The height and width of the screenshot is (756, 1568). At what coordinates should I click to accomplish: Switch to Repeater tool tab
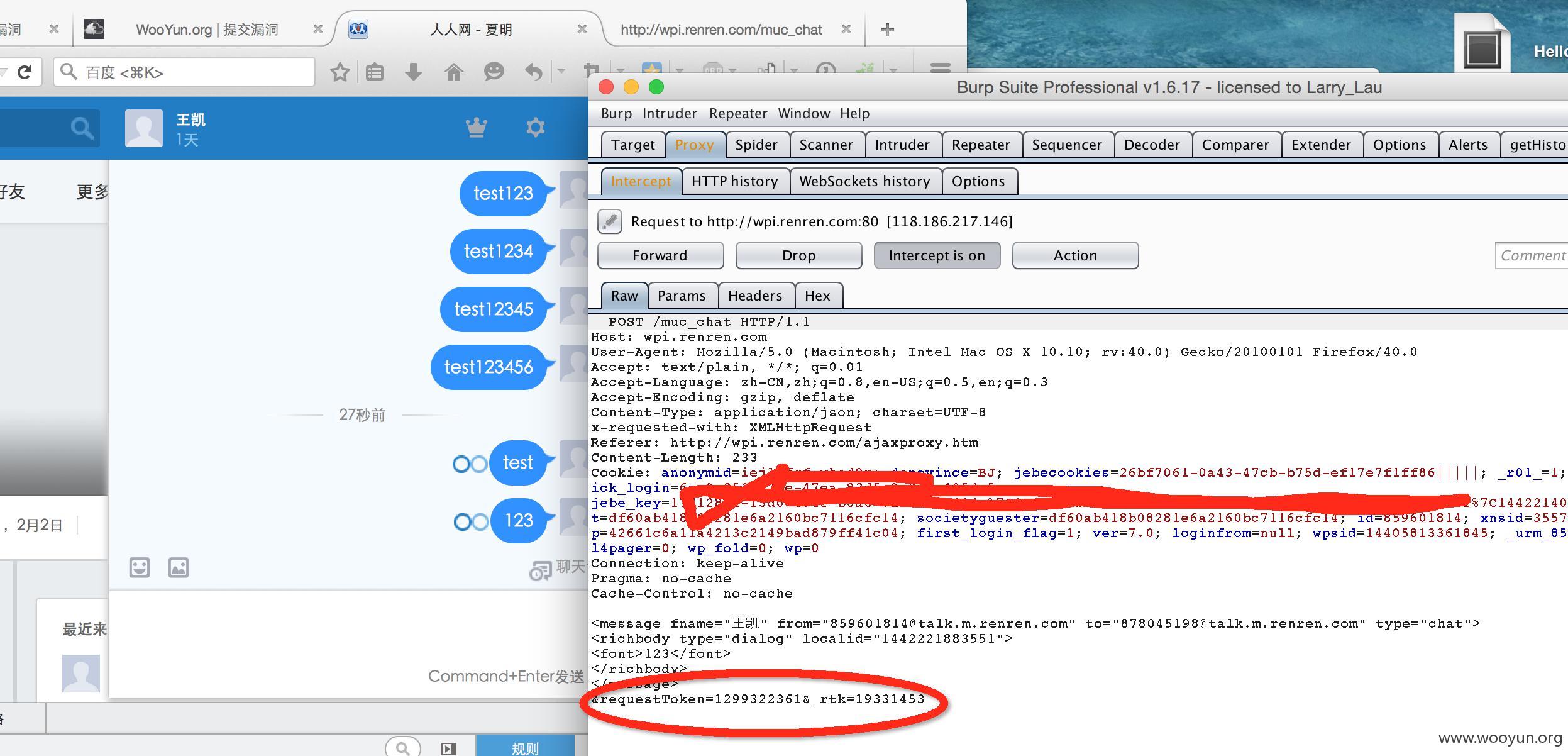click(981, 145)
